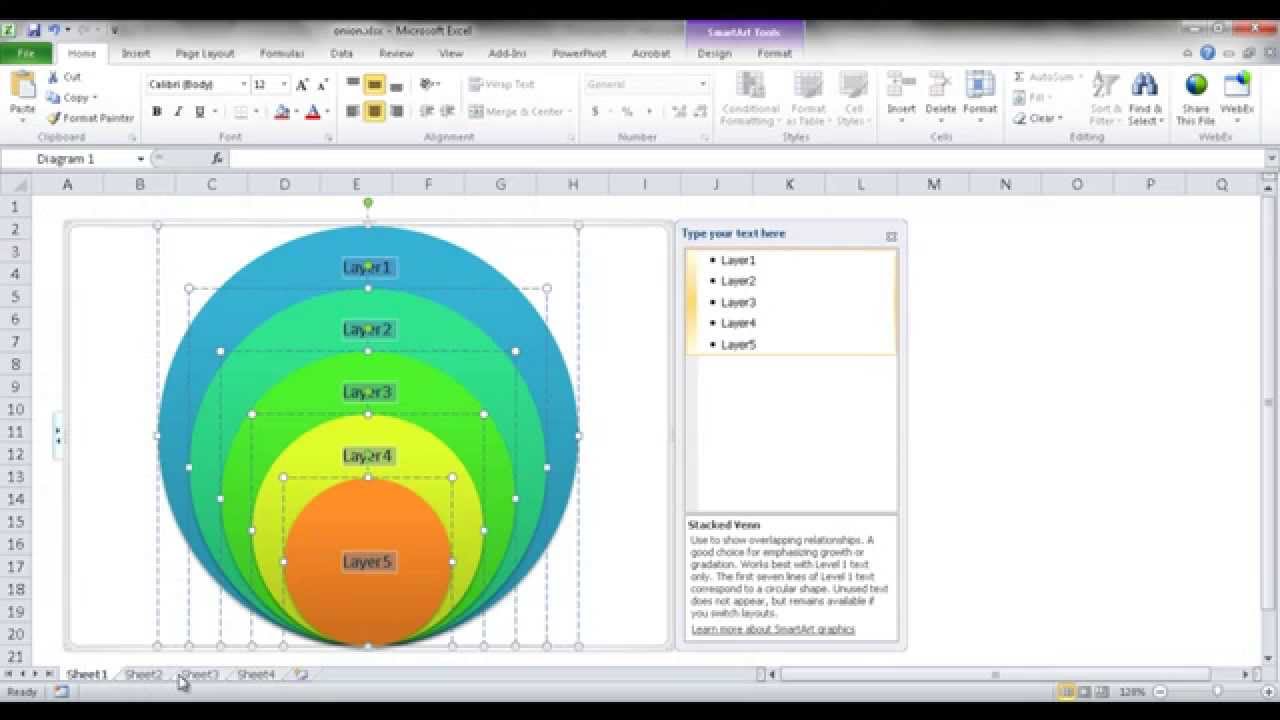Open the WebEx icon
1280x720 pixels.
pos(1237,86)
